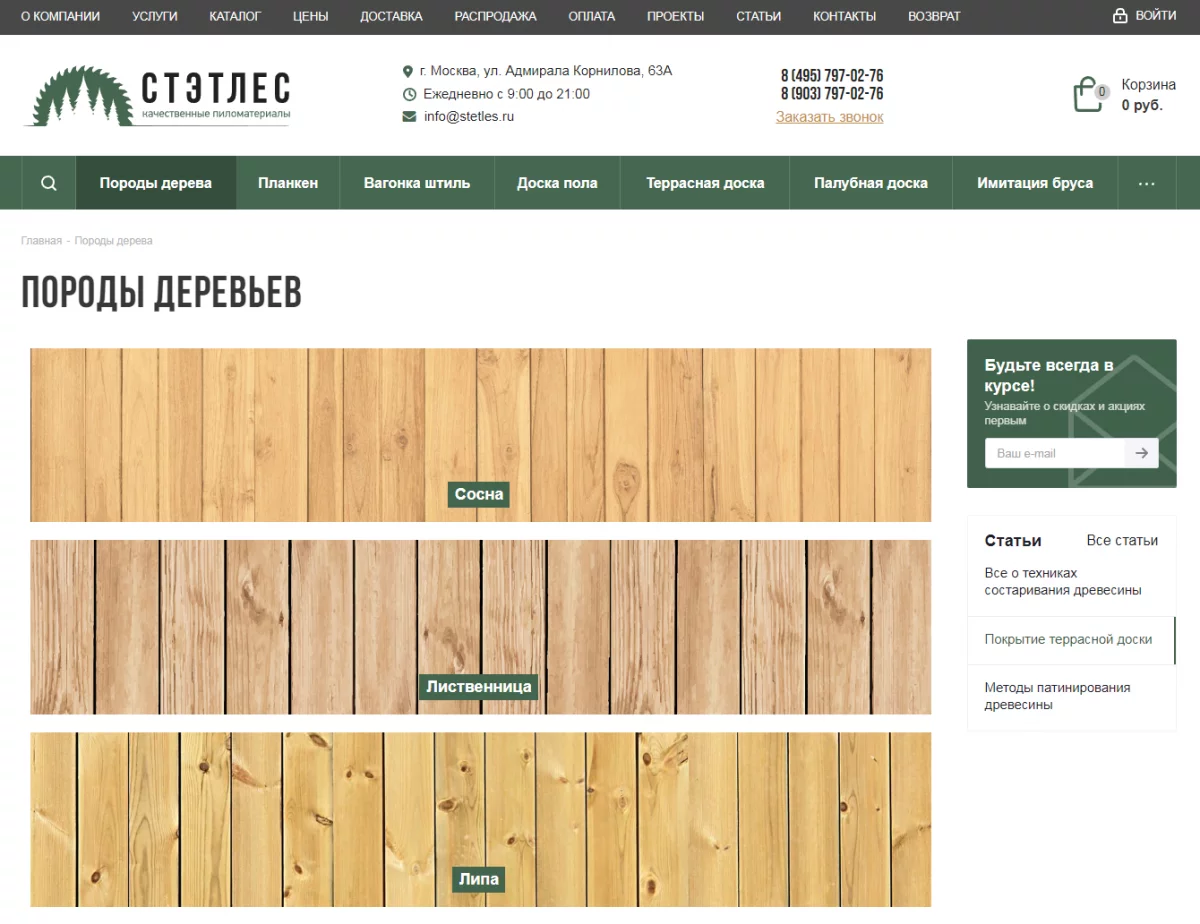
Task: Click the Липа label
Action: click(x=479, y=880)
